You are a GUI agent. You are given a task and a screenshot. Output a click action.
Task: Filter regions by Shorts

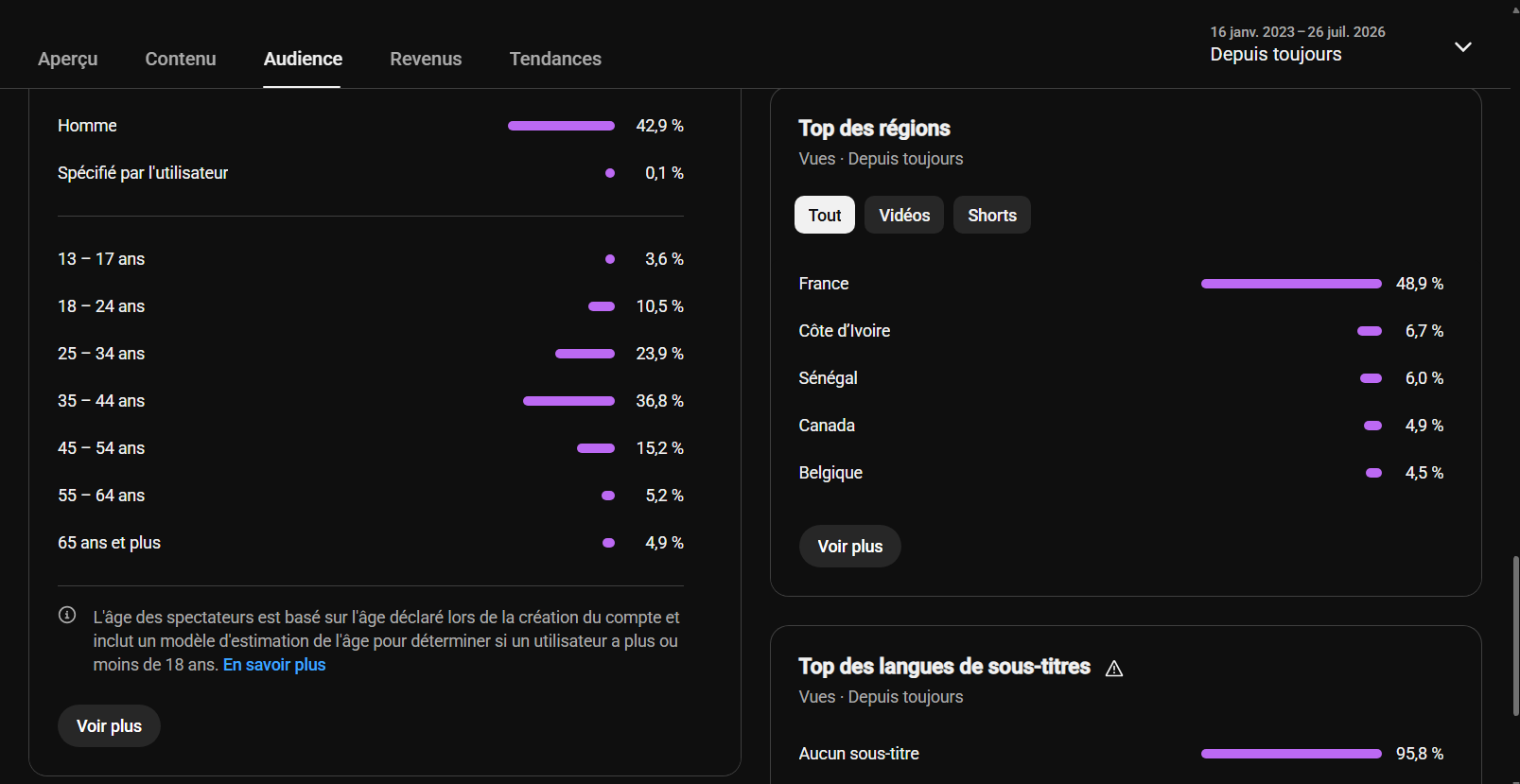pyautogui.click(x=992, y=215)
